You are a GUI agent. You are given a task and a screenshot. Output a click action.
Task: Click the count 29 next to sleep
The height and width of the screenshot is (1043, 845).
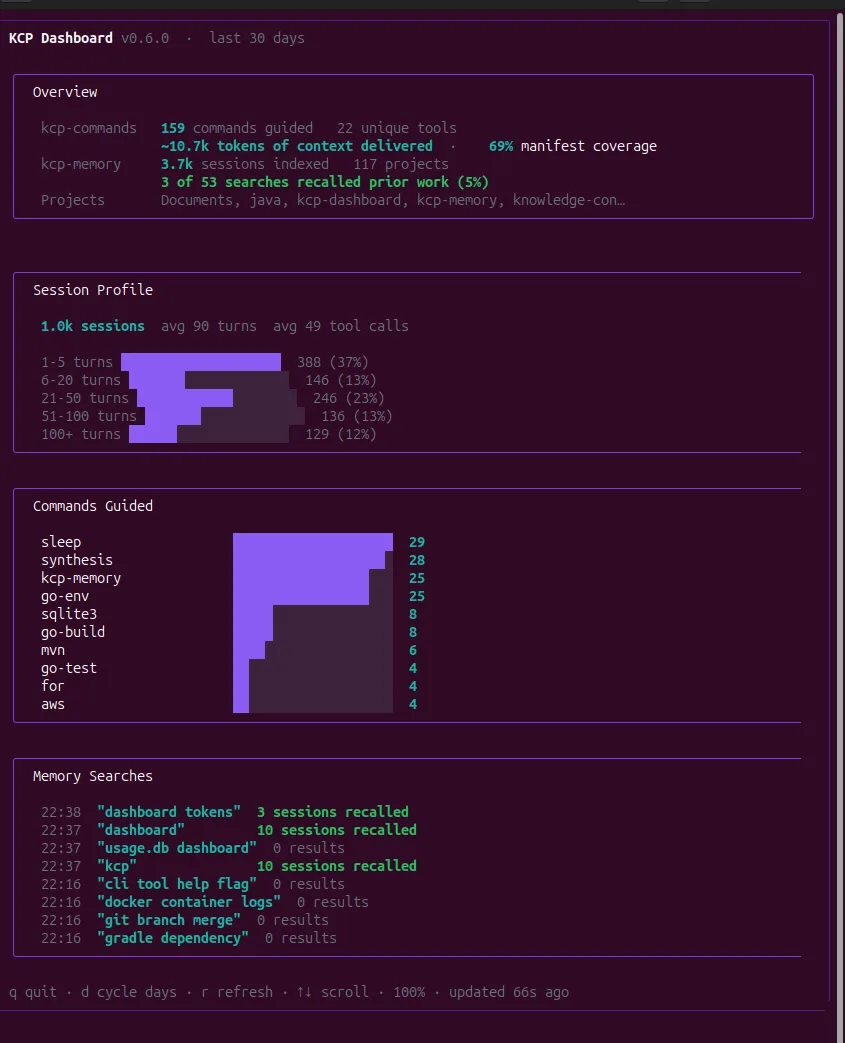click(417, 542)
